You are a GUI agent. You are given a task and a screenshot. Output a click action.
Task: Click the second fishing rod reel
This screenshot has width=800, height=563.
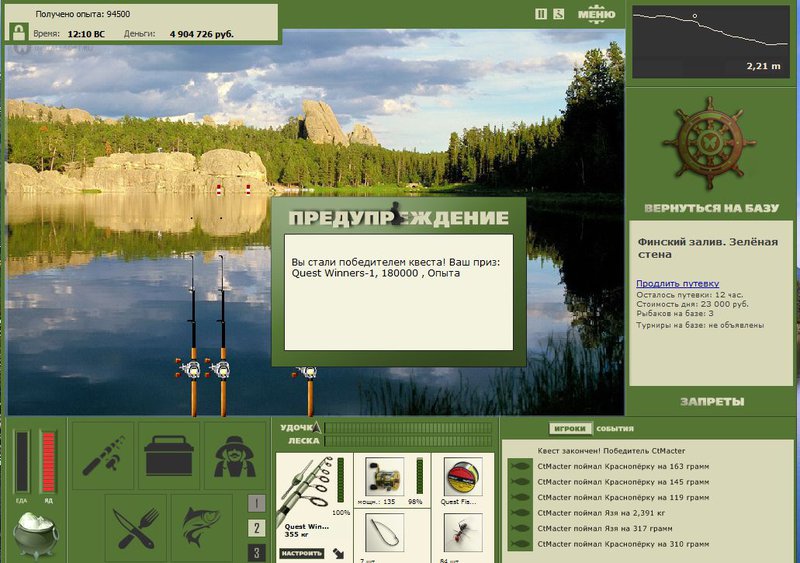click(220, 369)
